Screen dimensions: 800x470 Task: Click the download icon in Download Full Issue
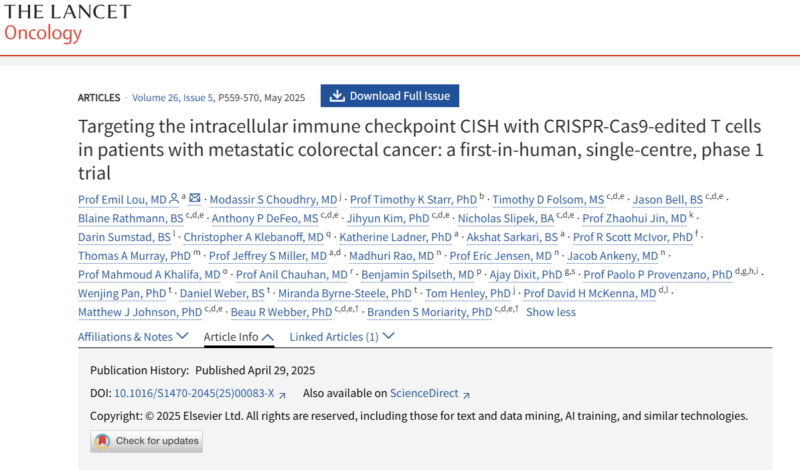pyautogui.click(x=337, y=96)
